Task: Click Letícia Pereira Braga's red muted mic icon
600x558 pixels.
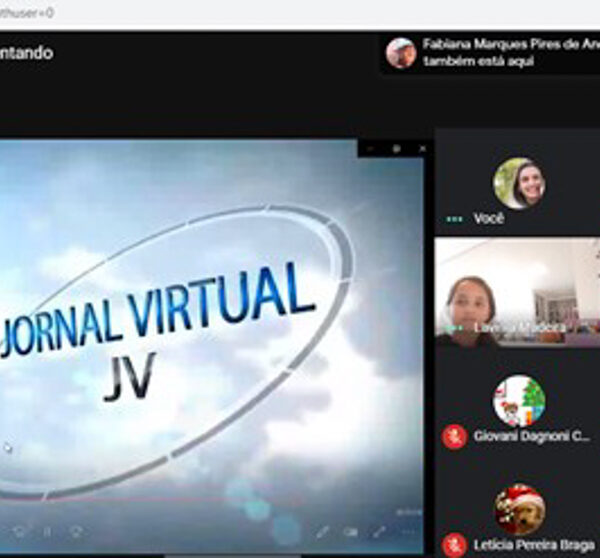Action: click(x=454, y=545)
